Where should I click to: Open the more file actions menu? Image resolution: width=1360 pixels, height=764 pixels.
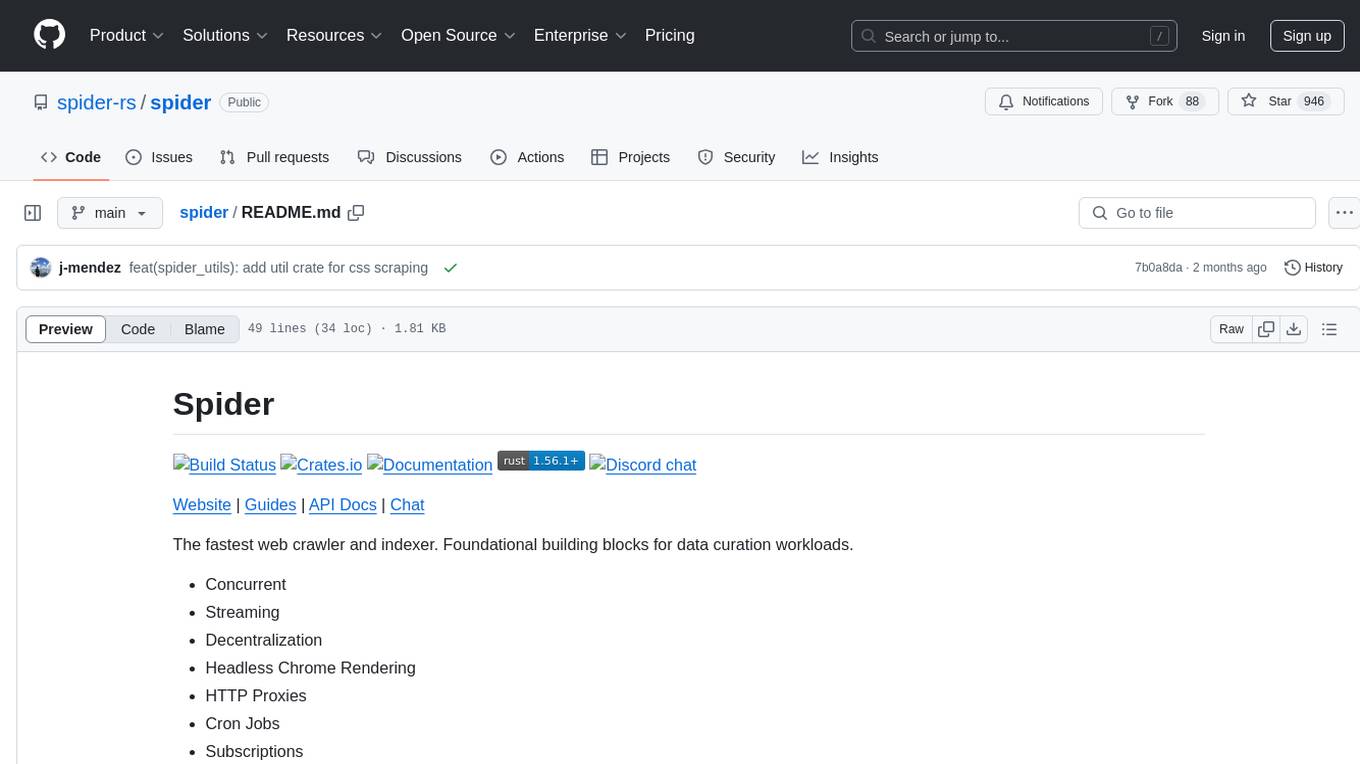point(1344,213)
